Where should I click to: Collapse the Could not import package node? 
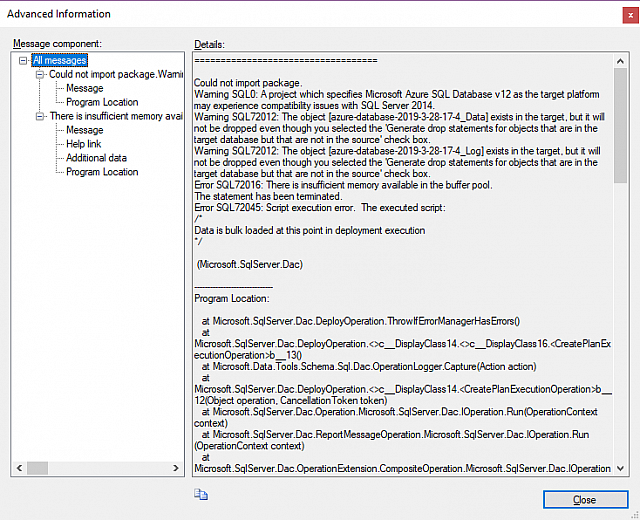point(40,75)
